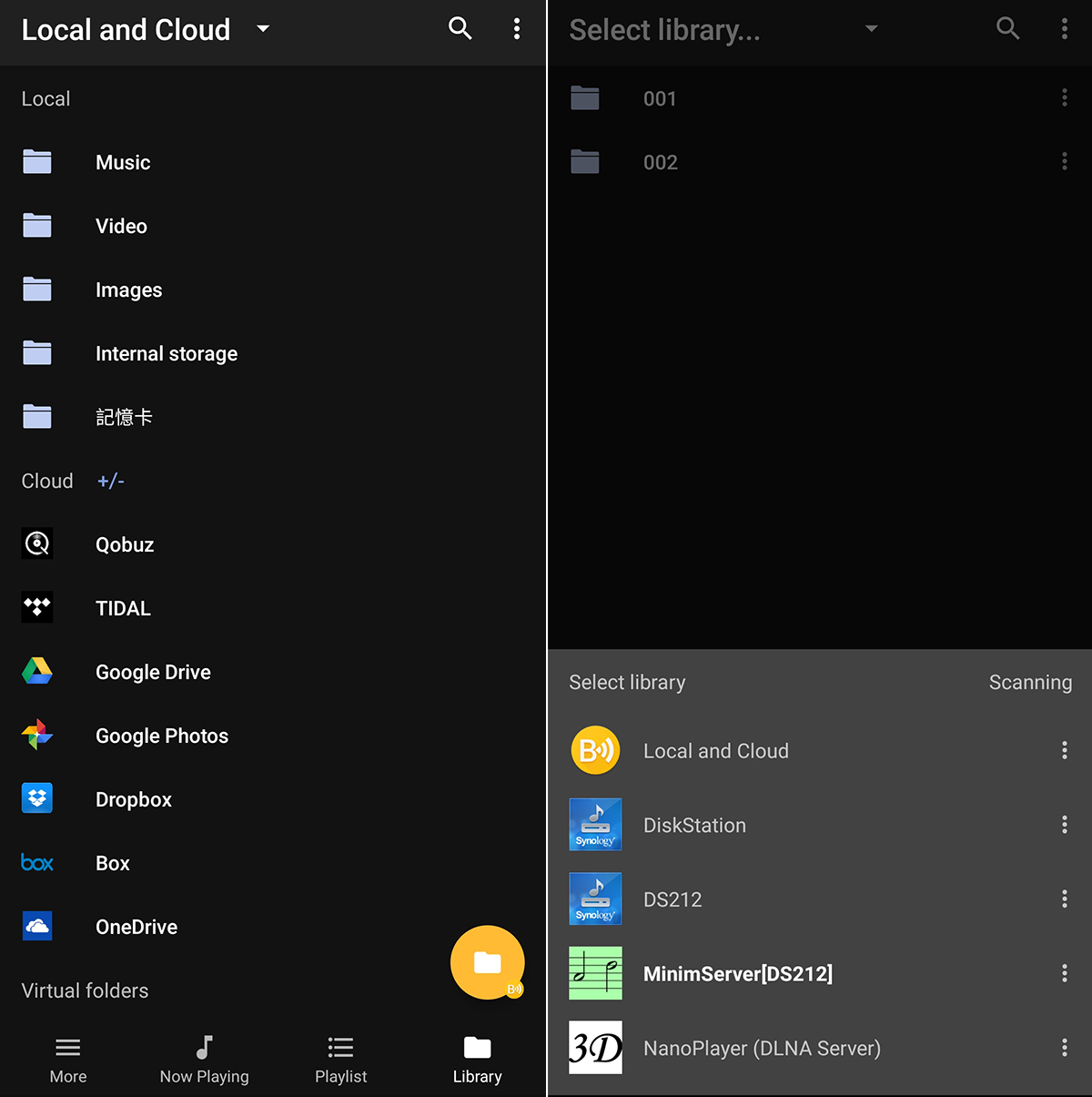The image size is (1092, 1097).
Task: Open search in Local and Cloud panel
Action: pos(460,29)
